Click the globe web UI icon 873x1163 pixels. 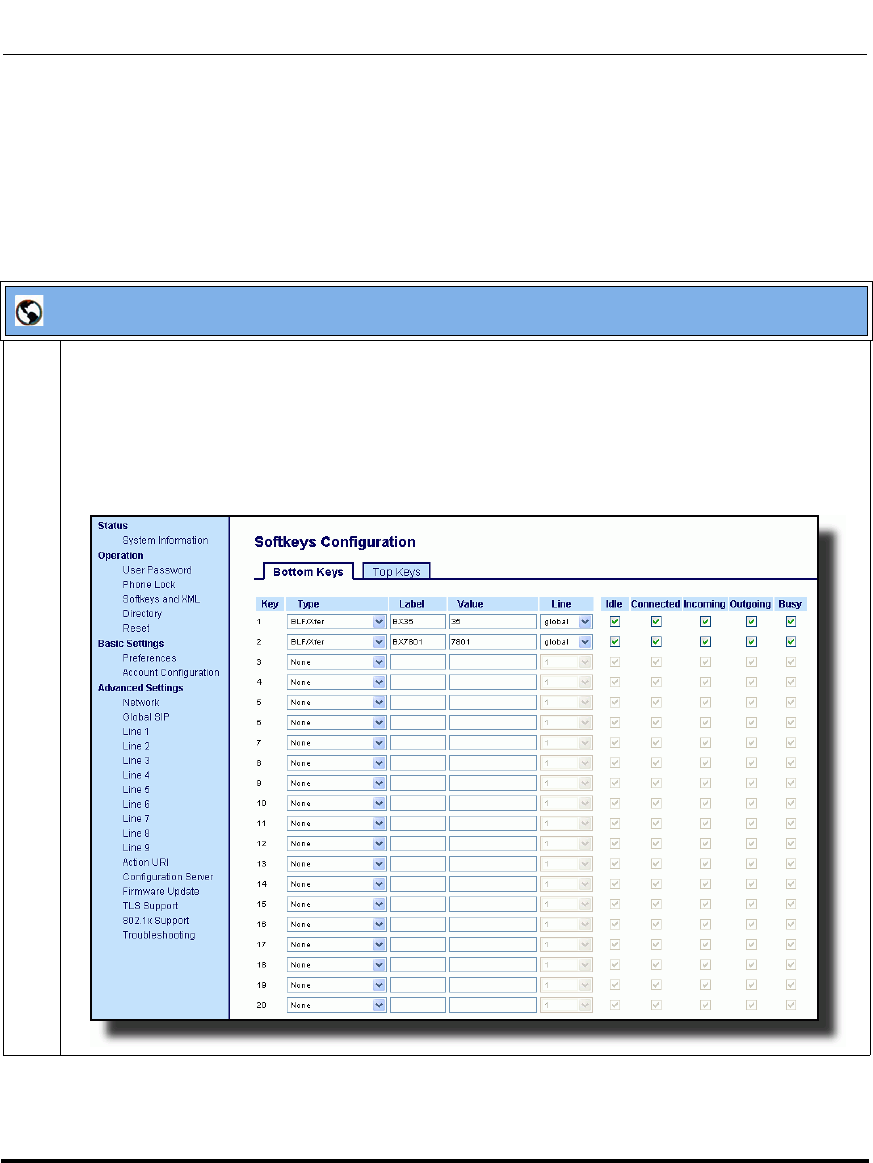[x=29, y=312]
